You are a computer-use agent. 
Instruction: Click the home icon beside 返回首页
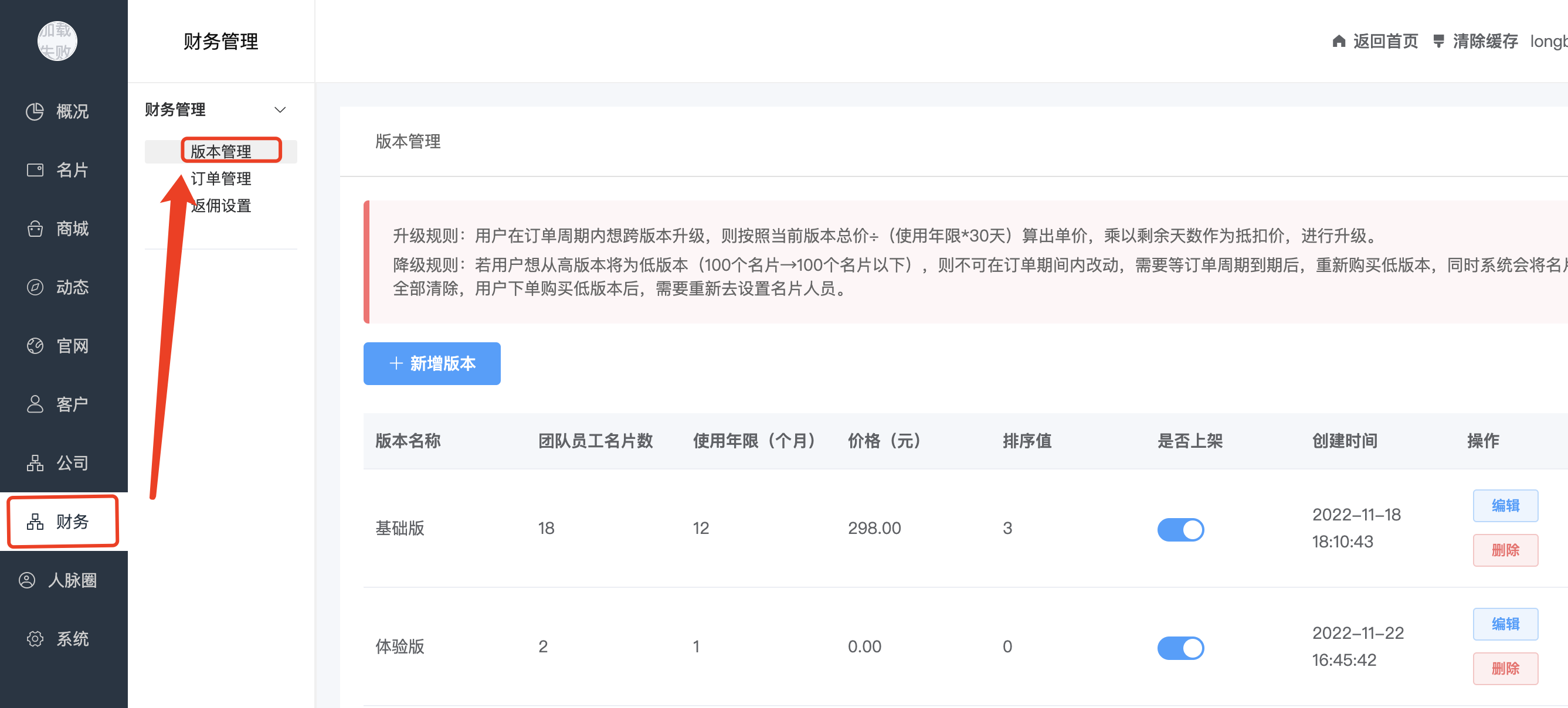click(1339, 41)
